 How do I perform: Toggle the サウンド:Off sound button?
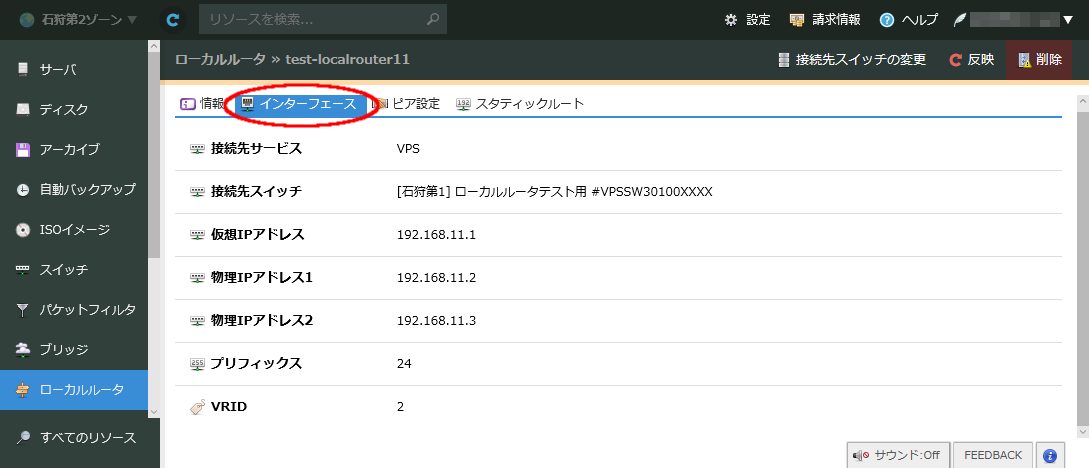pyautogui.click(x=897, y=455)
